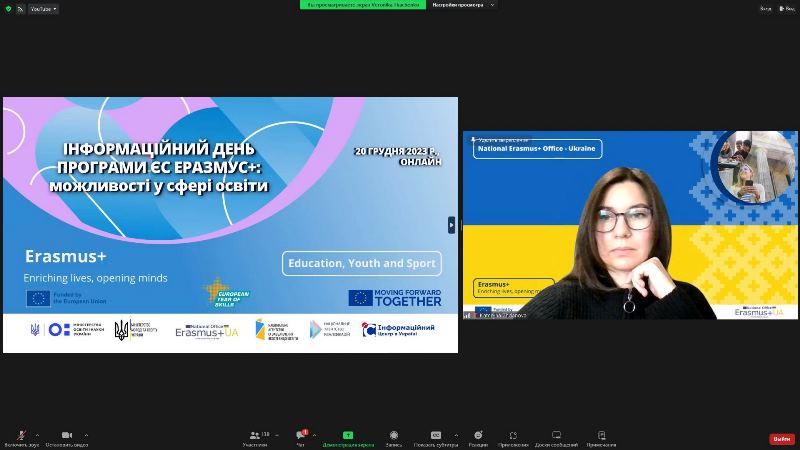The height and width of the screenshot is (450, 800).
Task: Open View Options menu at top
Action: point(463,5)
